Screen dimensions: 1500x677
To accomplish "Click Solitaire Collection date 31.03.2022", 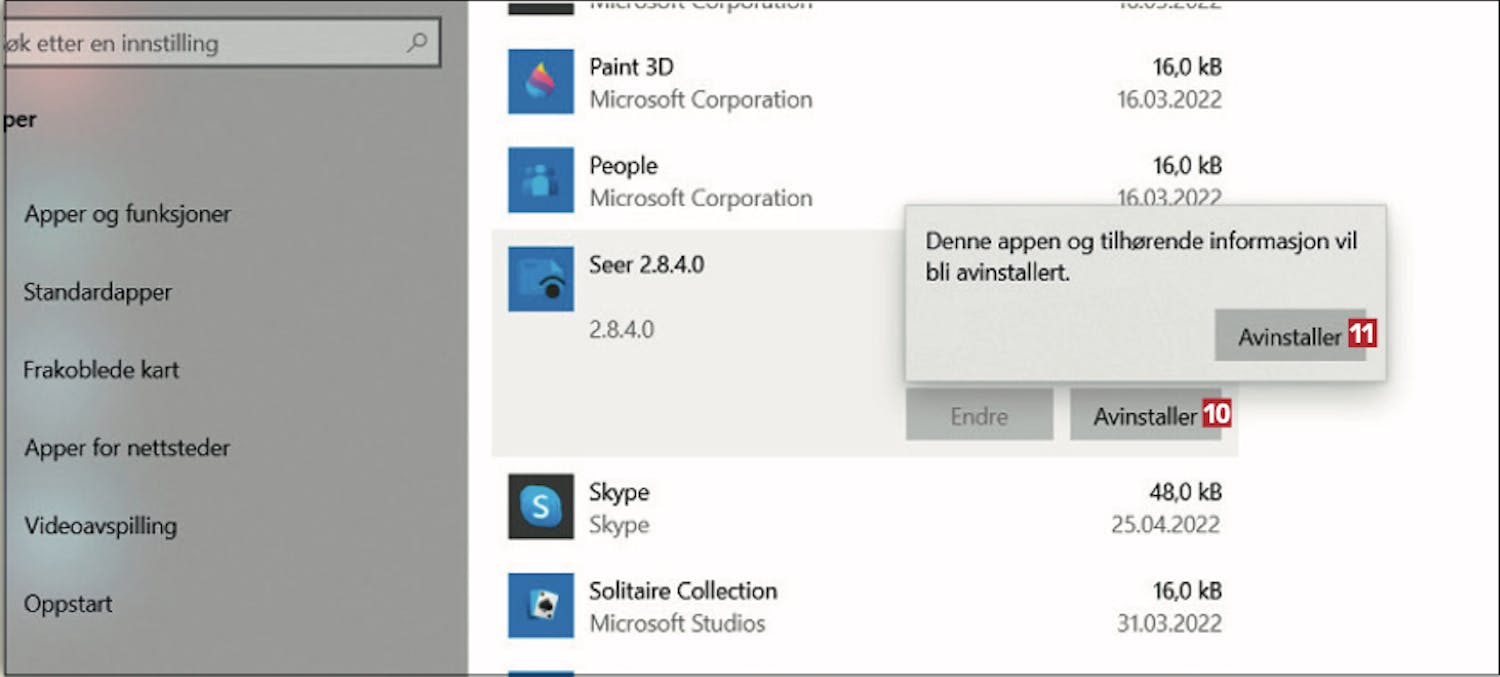I will (x=1169, y=624).
